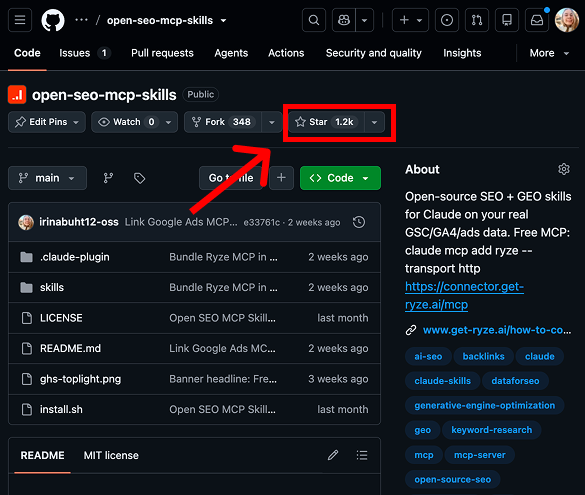Open the hamburger navigation menu
The image size is (585, 495).
(20, 20)
